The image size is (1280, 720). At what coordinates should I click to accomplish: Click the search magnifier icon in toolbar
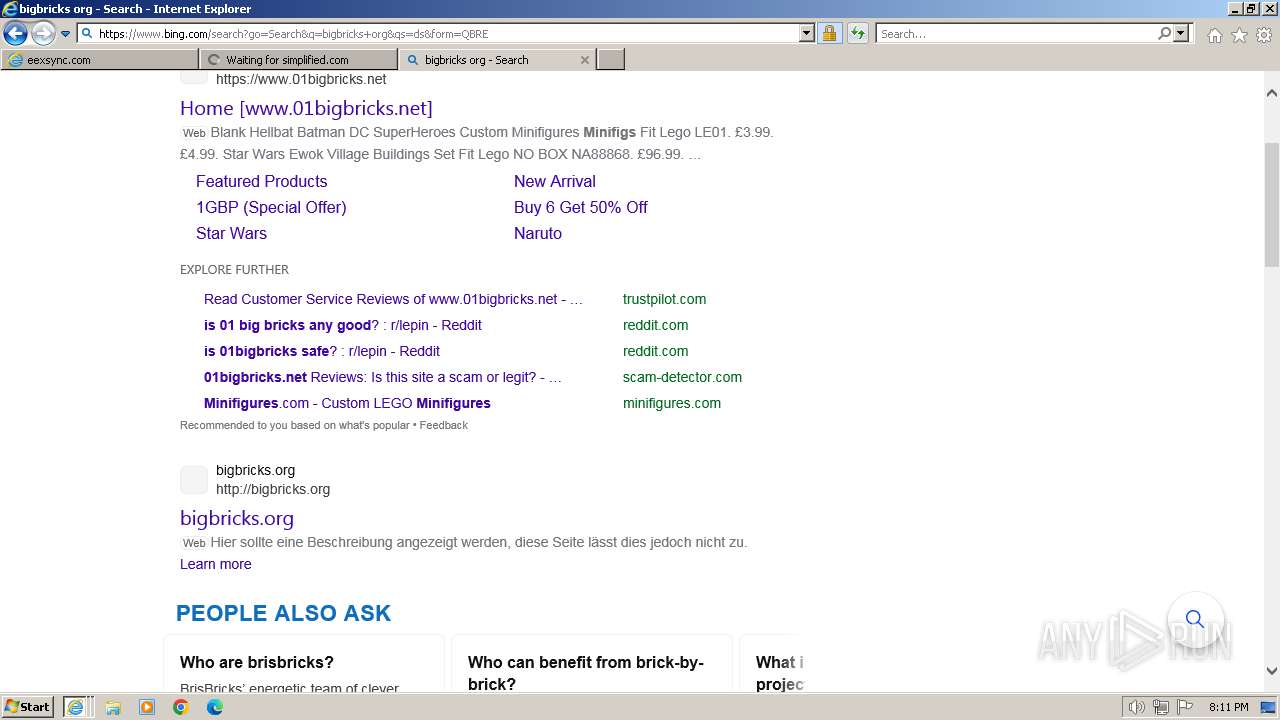(x=1164, y=33)
